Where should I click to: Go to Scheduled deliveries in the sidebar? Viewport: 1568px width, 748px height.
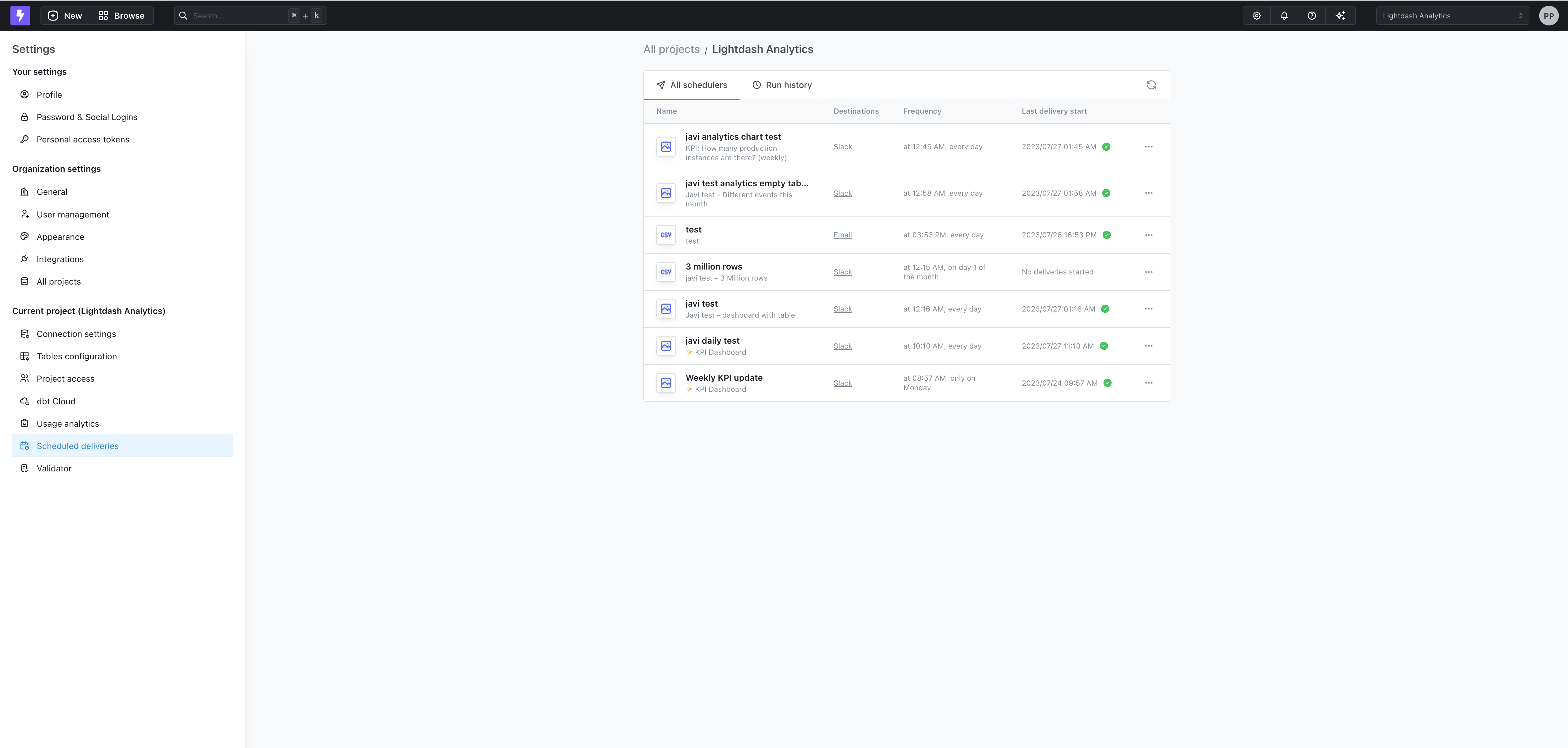77,445
